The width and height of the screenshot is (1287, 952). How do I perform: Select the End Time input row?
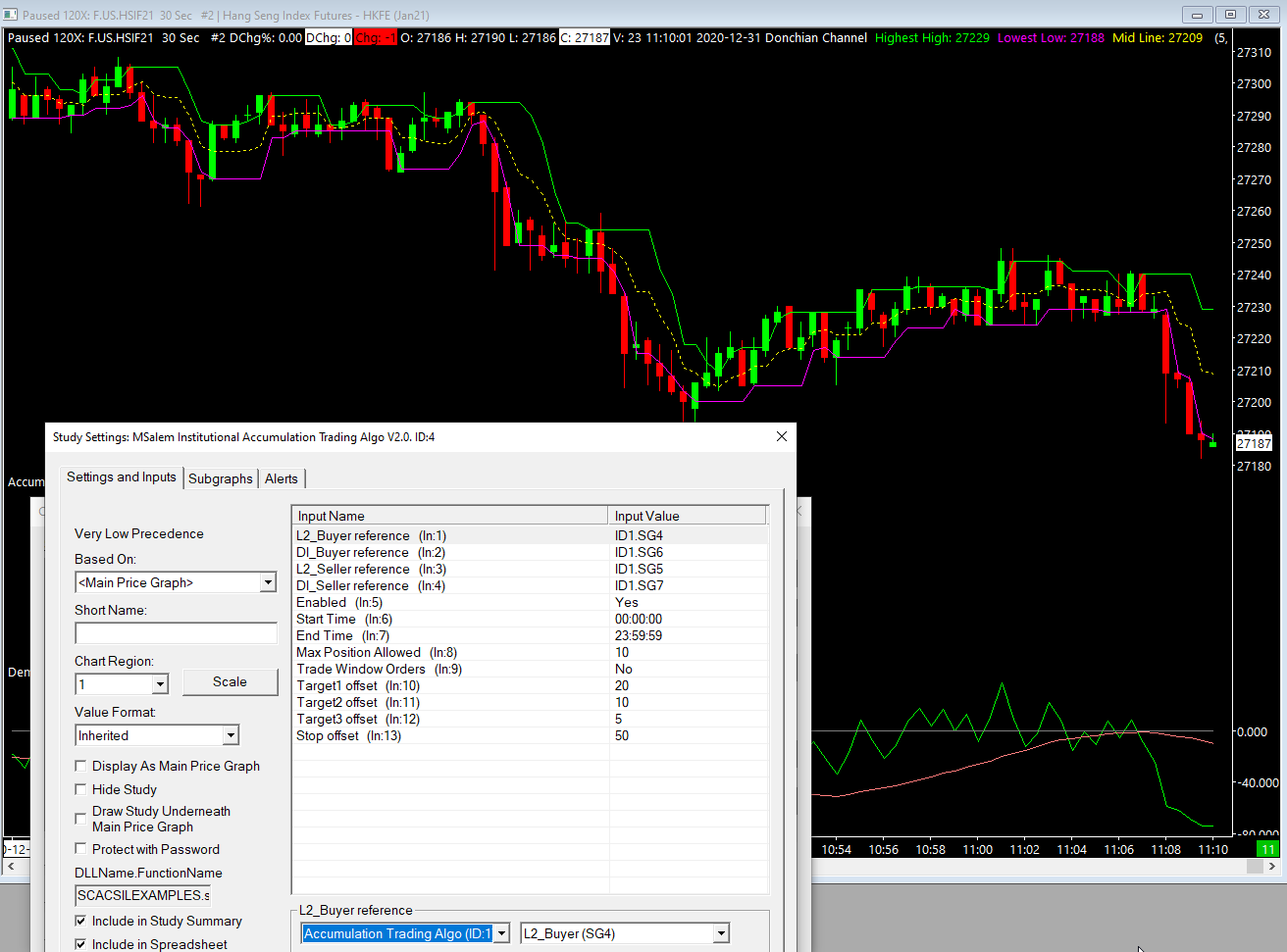(x=530, y=635)
